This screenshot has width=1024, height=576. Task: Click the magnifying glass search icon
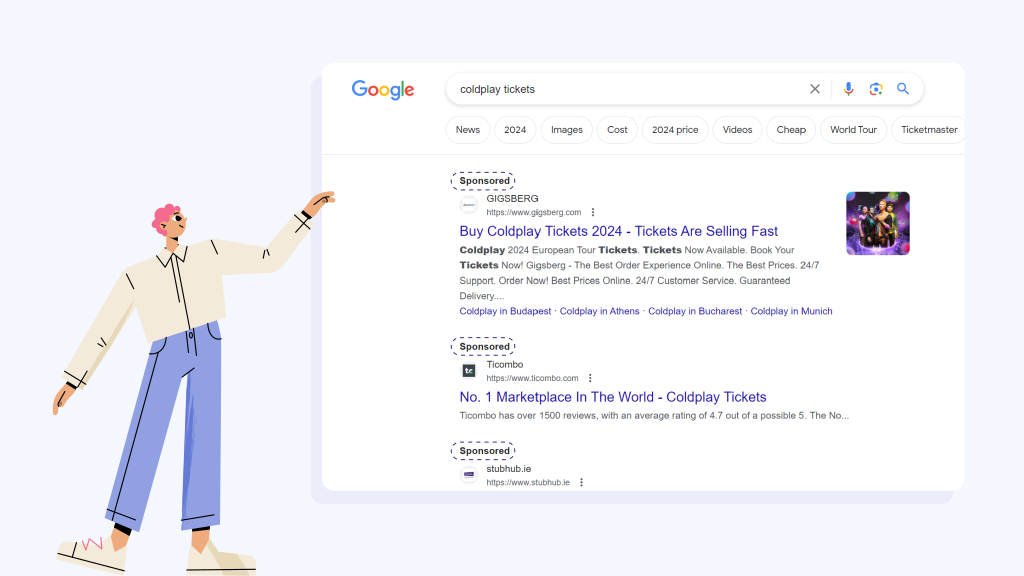click(902, 89)
